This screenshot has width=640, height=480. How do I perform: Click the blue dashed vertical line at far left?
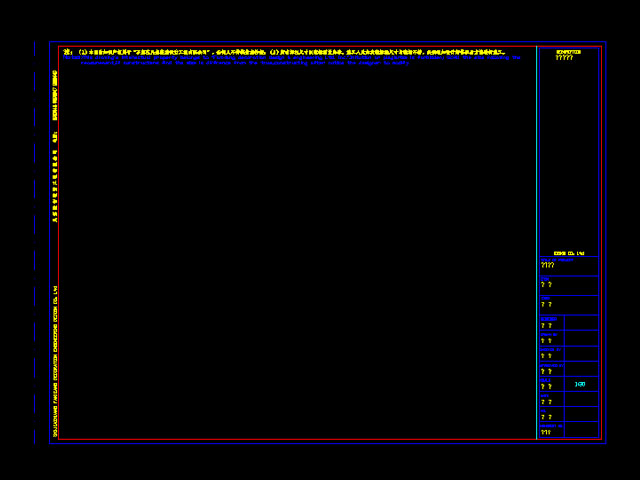(x=34, y=240)
